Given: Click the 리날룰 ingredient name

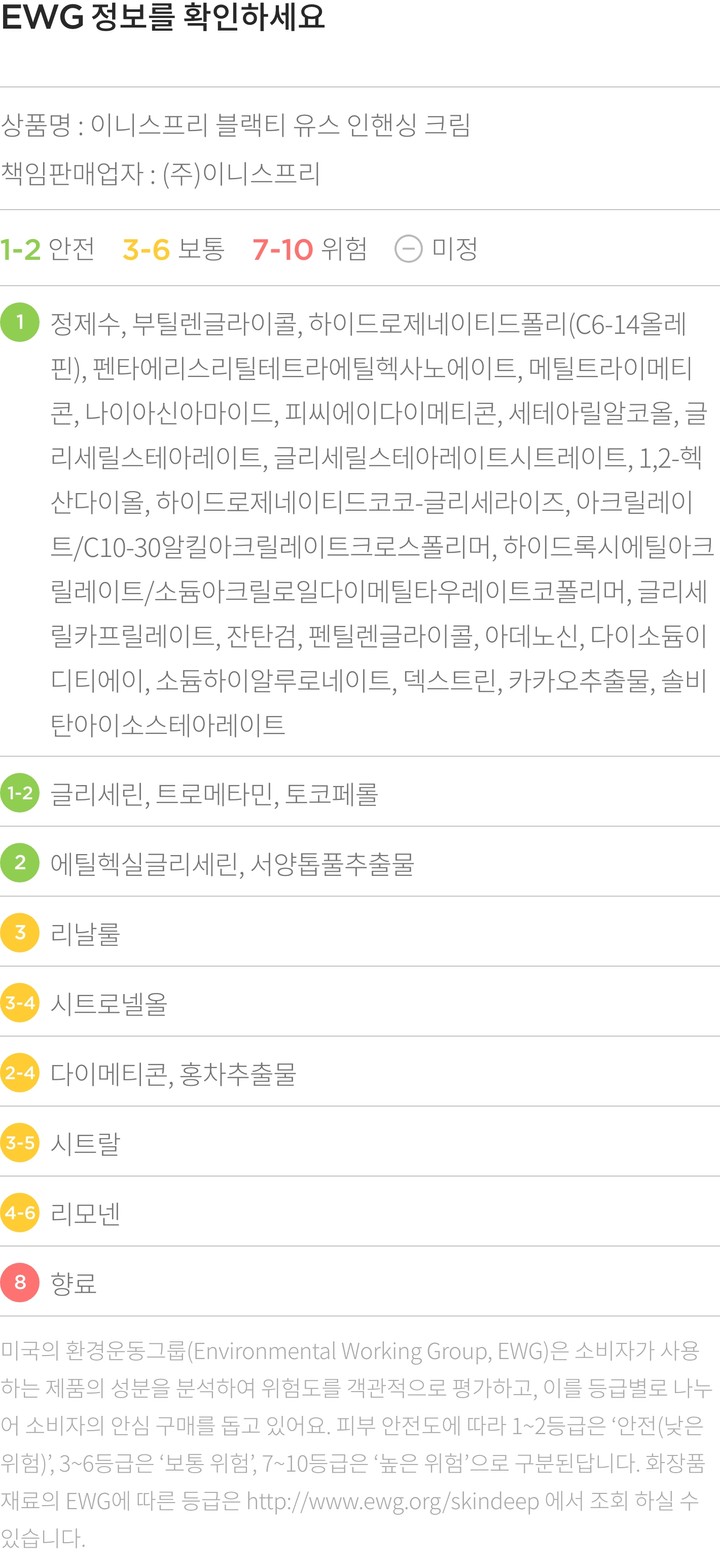Looking at the screenshot, I should tap(85, 934).
